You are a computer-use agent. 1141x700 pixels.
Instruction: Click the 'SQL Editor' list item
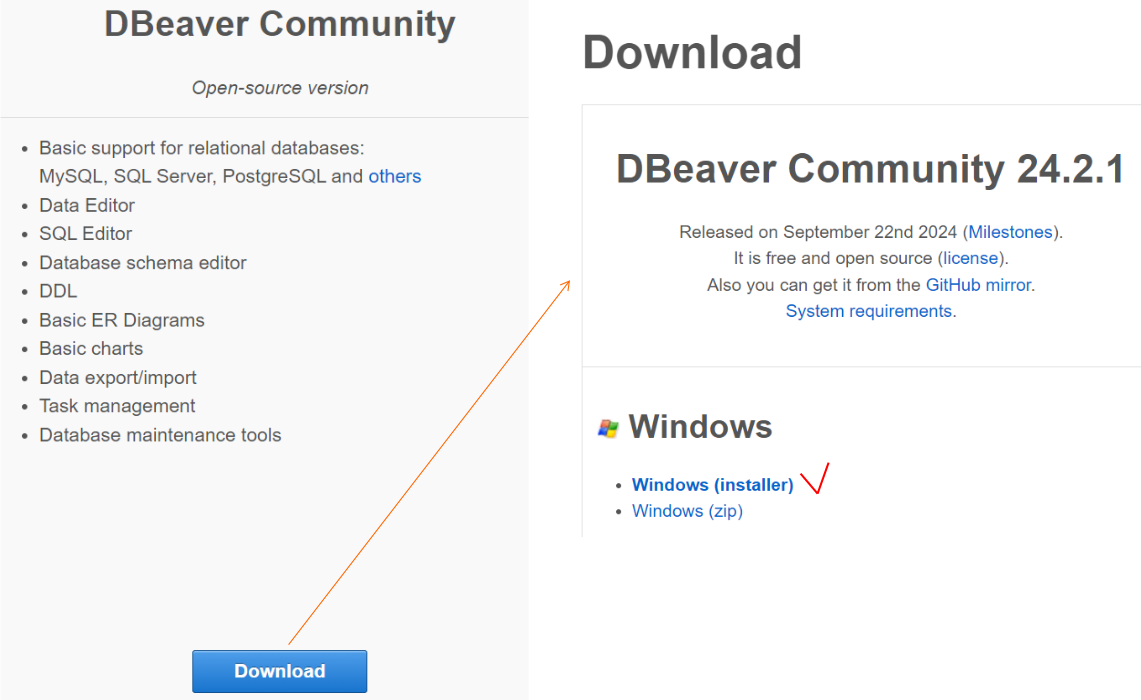coord(85,234)
